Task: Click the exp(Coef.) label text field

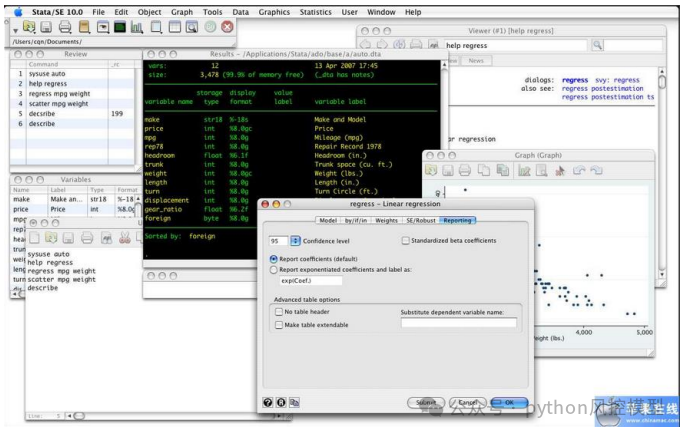Action: point(311,281)
